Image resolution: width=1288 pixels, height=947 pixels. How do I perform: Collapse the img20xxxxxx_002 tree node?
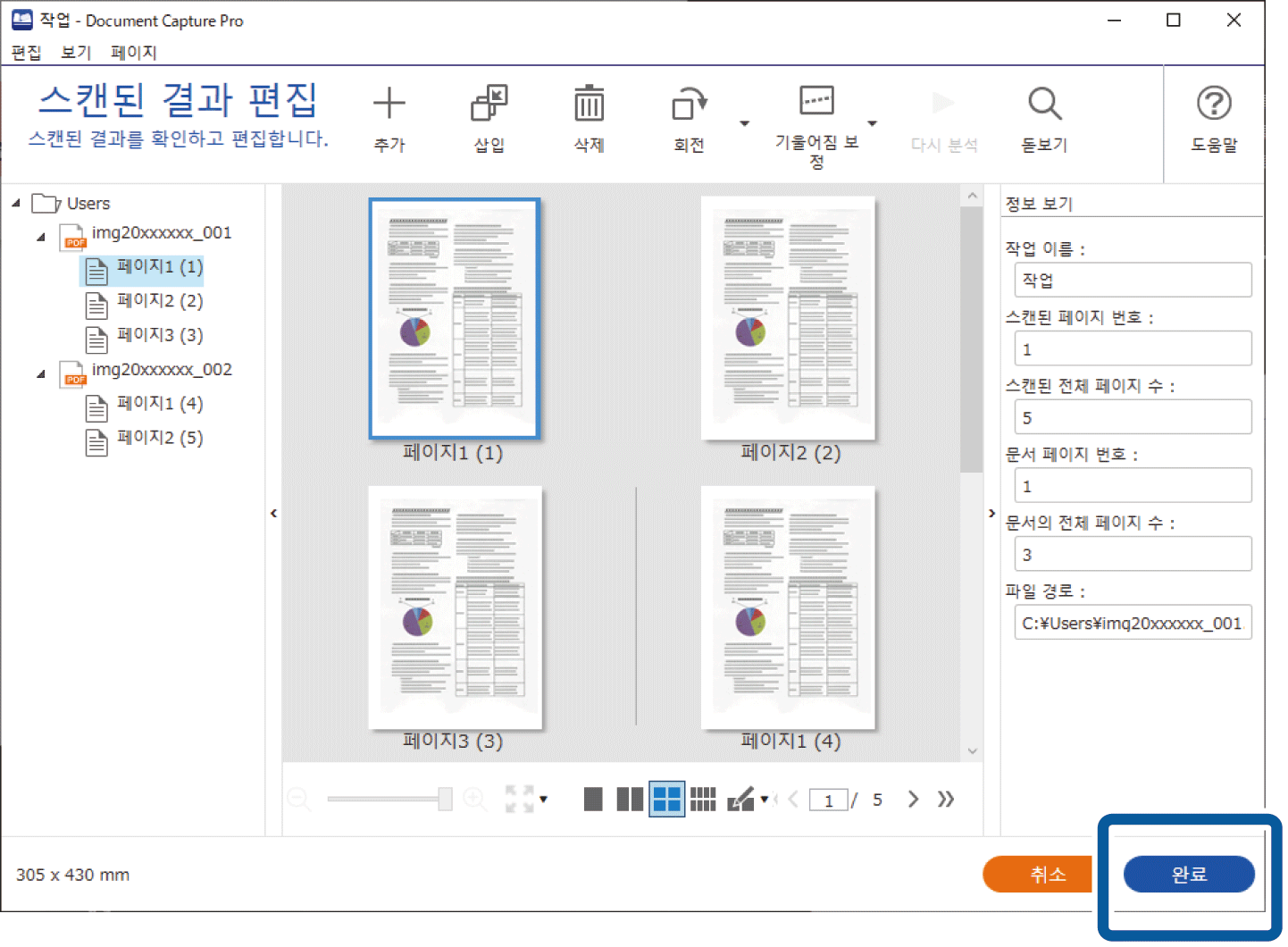point(41,373)
